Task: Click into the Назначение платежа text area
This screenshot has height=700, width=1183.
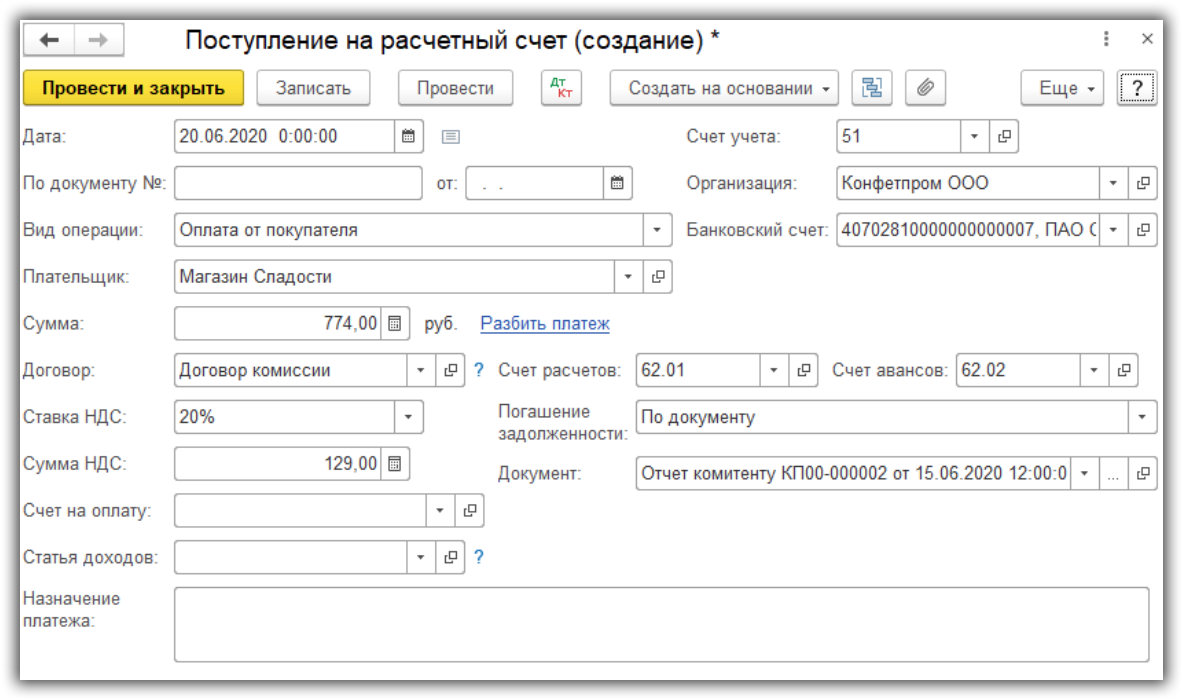Action: click(660, 624)
